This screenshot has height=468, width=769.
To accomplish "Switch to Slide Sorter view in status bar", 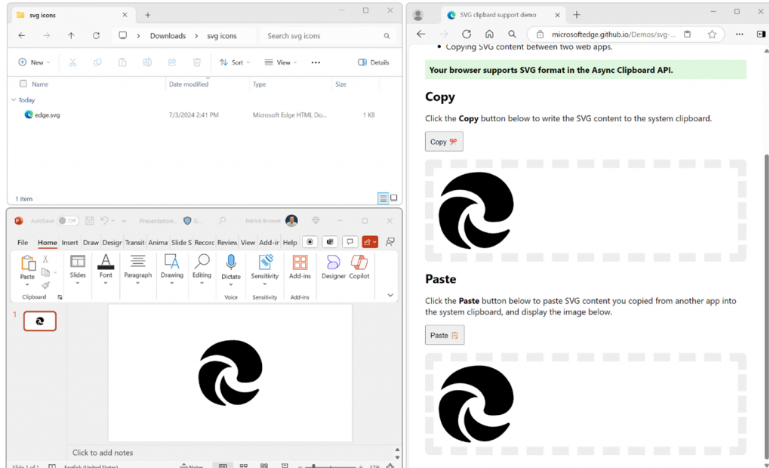I will tap(244, 465).
